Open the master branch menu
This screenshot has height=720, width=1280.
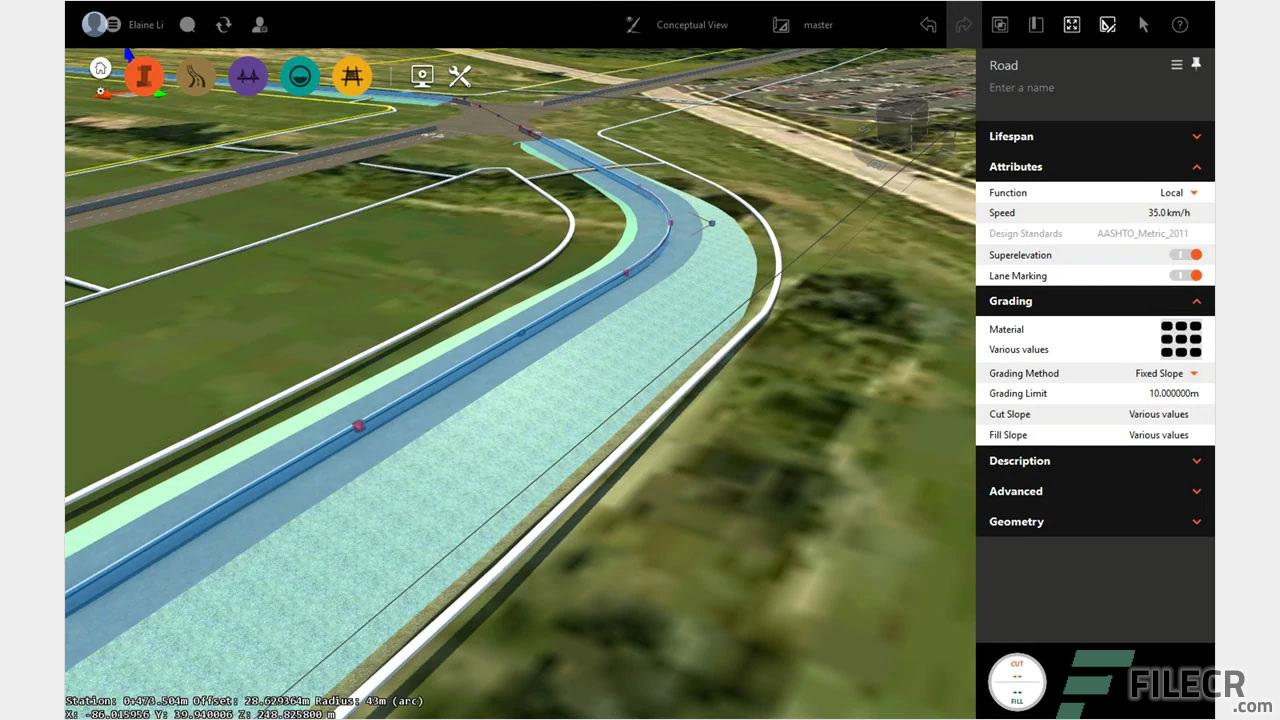pyautogui.click(x=817, y=24)
